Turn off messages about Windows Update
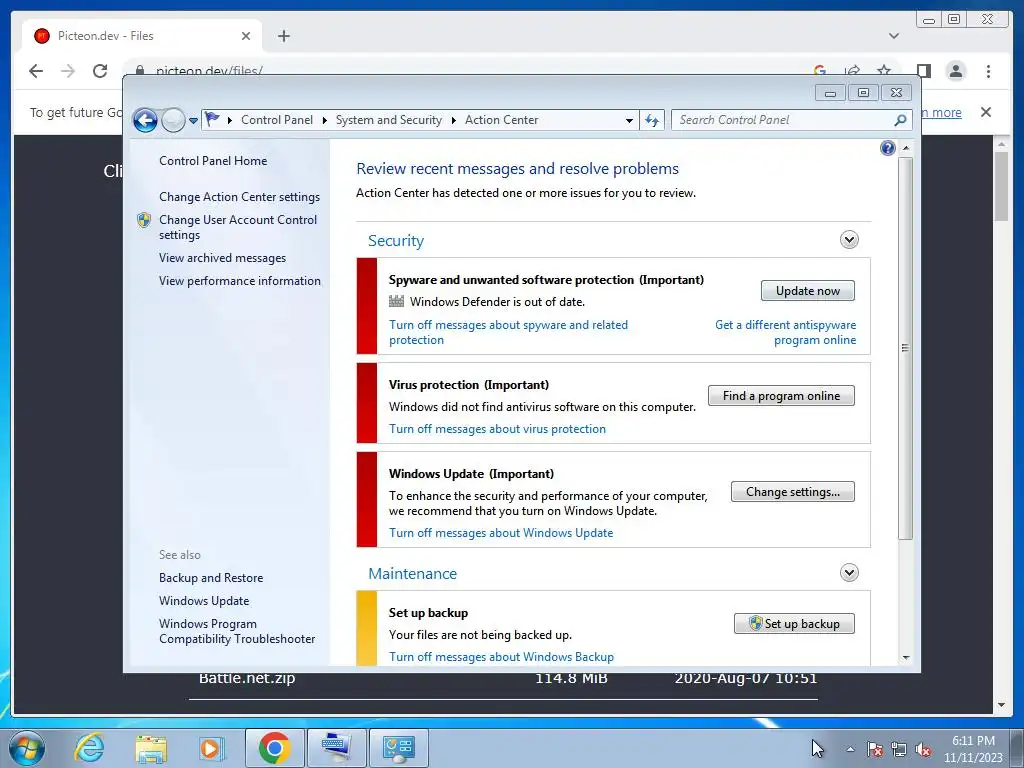 tap(501, 533)
